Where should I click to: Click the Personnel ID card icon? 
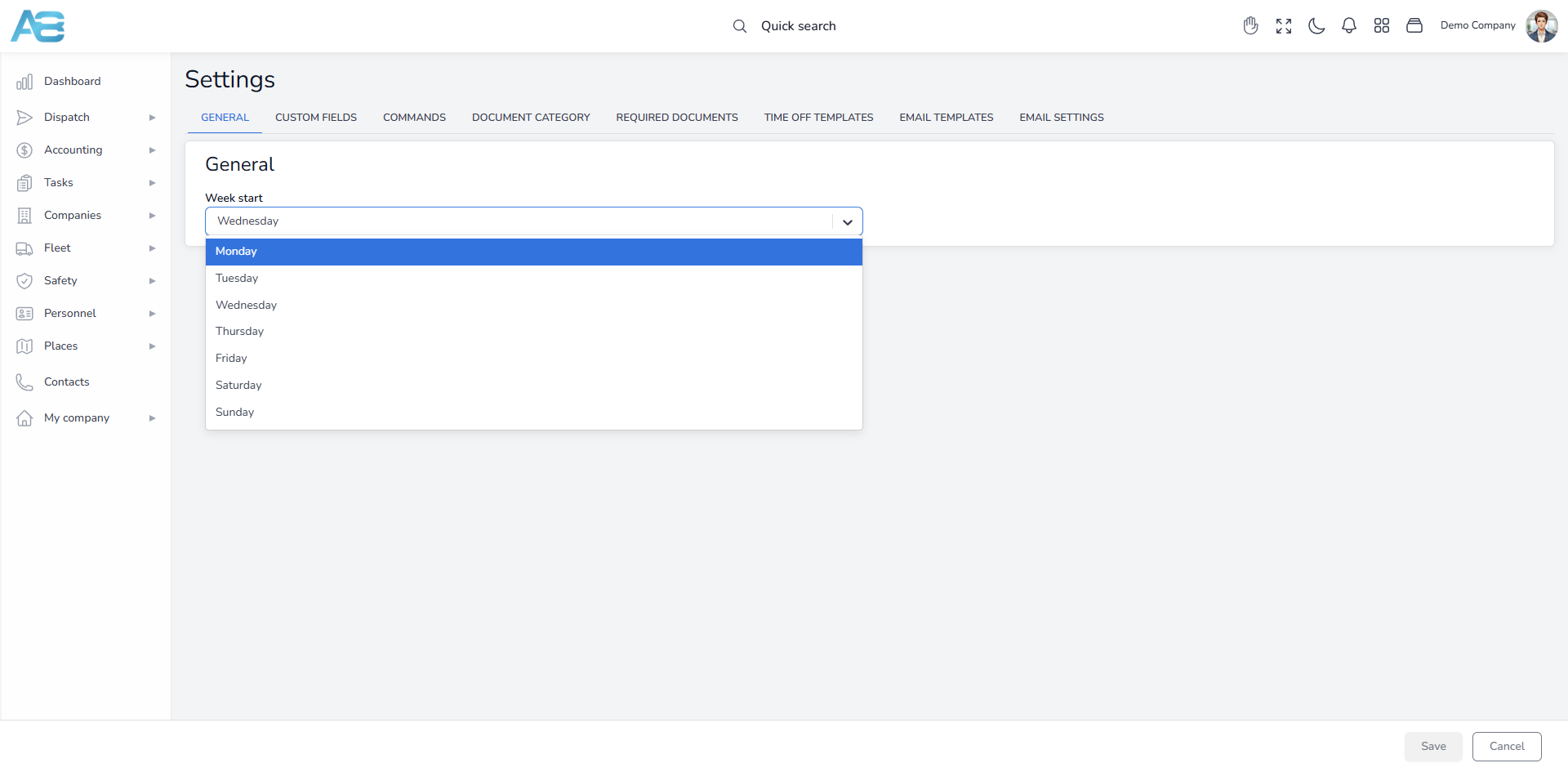click(x=24, y=314)
